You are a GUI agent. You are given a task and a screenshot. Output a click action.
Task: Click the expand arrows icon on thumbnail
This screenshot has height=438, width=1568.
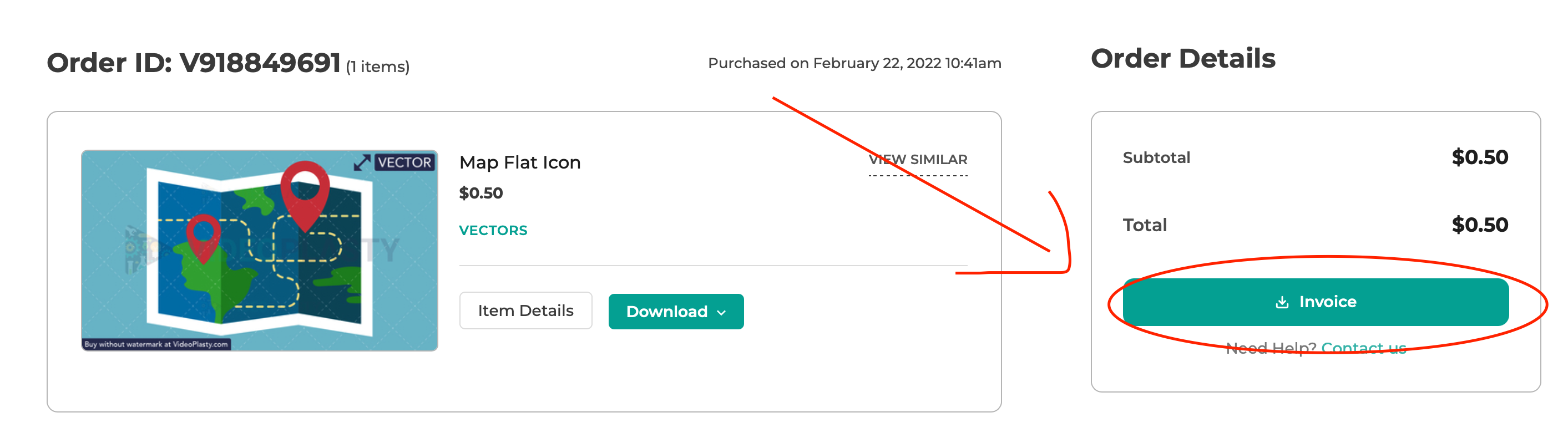coord(362,162)
